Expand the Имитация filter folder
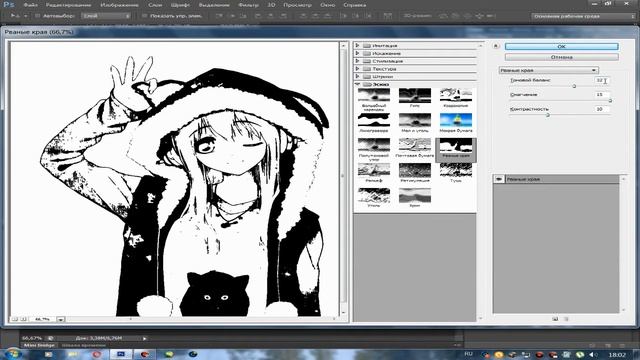Screen dimensions: 640x360 358,46
